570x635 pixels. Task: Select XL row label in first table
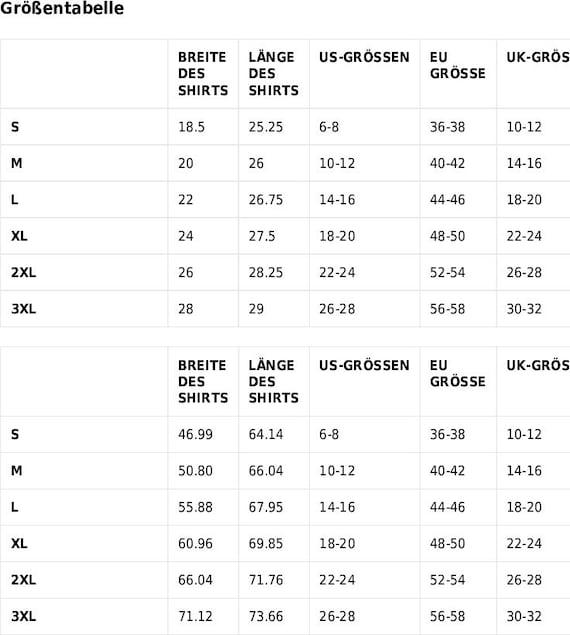(19, 236)
